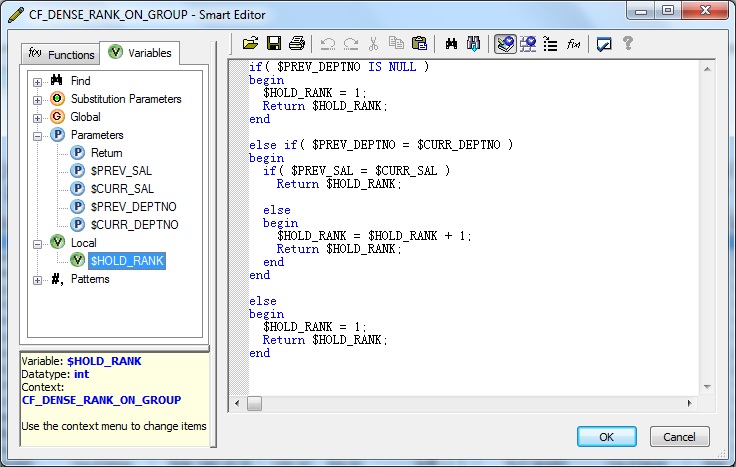Click the f(x) function wizard toolbar icon
This screenshot has height=467, width=736.
click(573, 44)
